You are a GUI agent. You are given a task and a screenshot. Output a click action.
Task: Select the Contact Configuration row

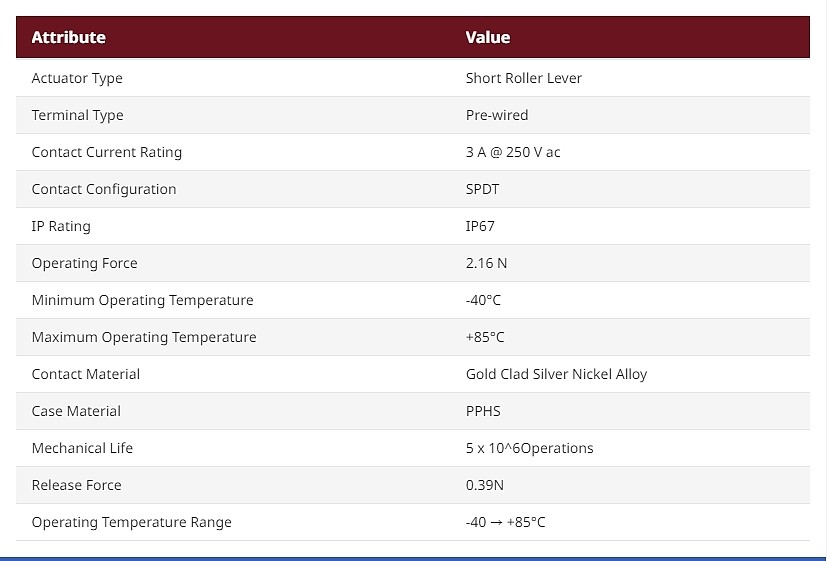pyautogui.click(x=413, y=189)
